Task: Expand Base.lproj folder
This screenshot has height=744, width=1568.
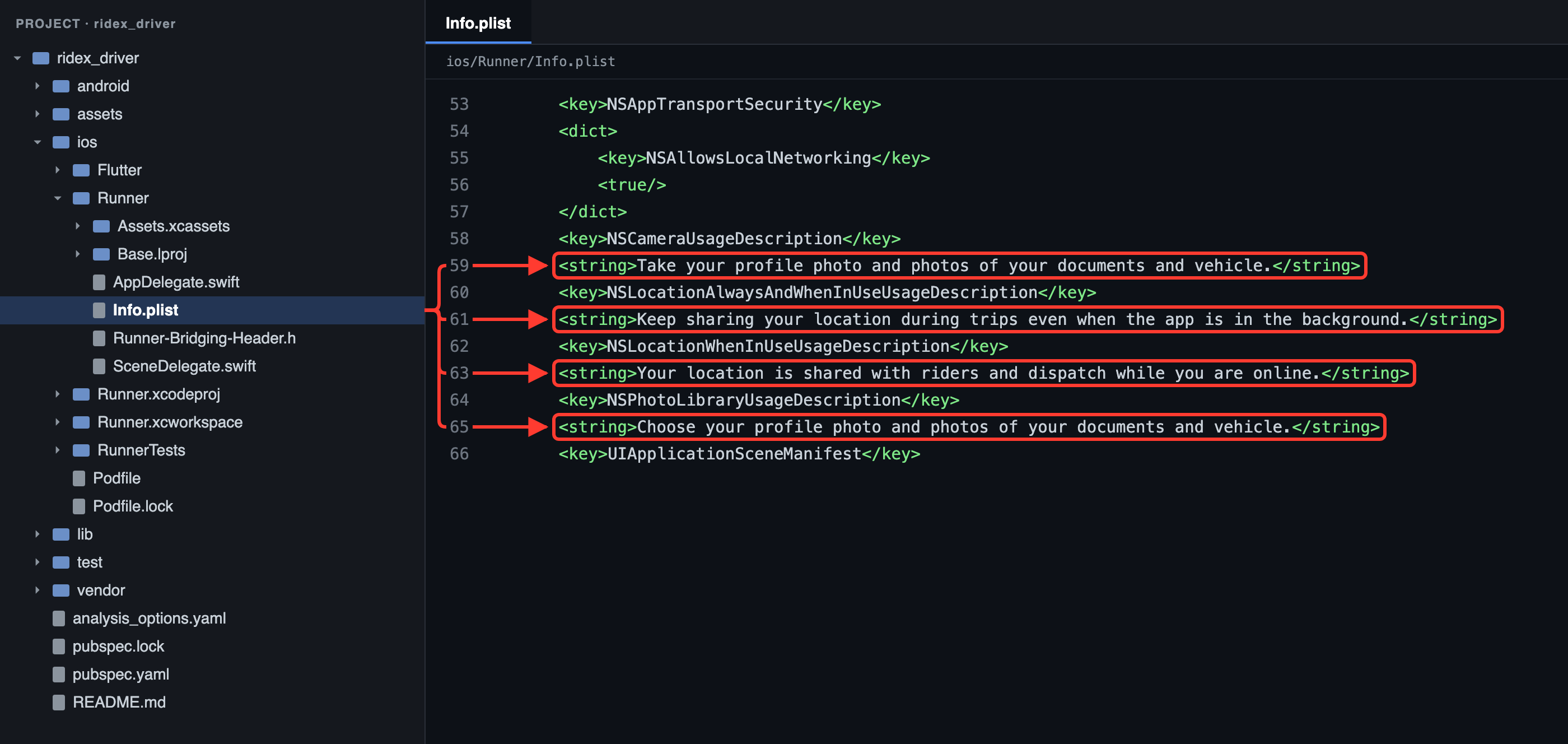Action: [78, 254]
